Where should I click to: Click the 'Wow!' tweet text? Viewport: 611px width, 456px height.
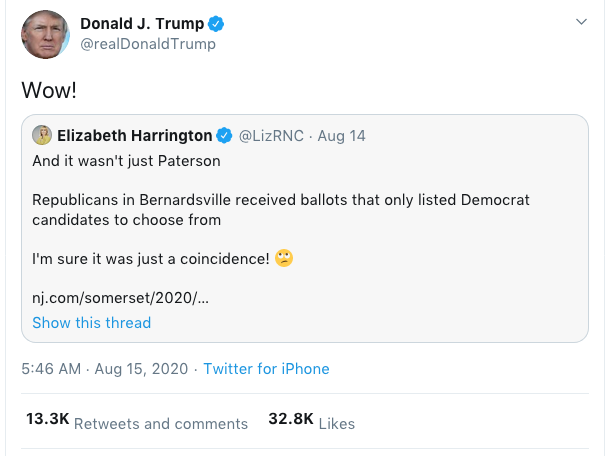point(49,90)
